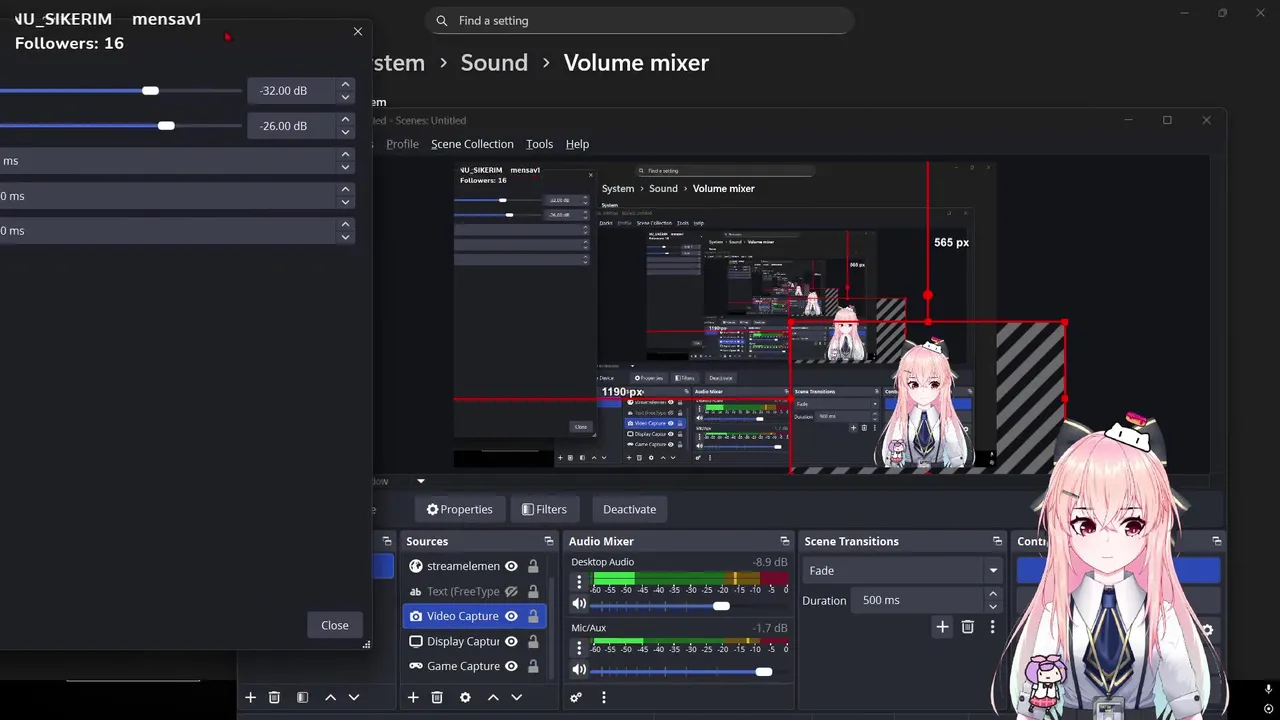Decrease the -32.00 dB value

[345, 97]
